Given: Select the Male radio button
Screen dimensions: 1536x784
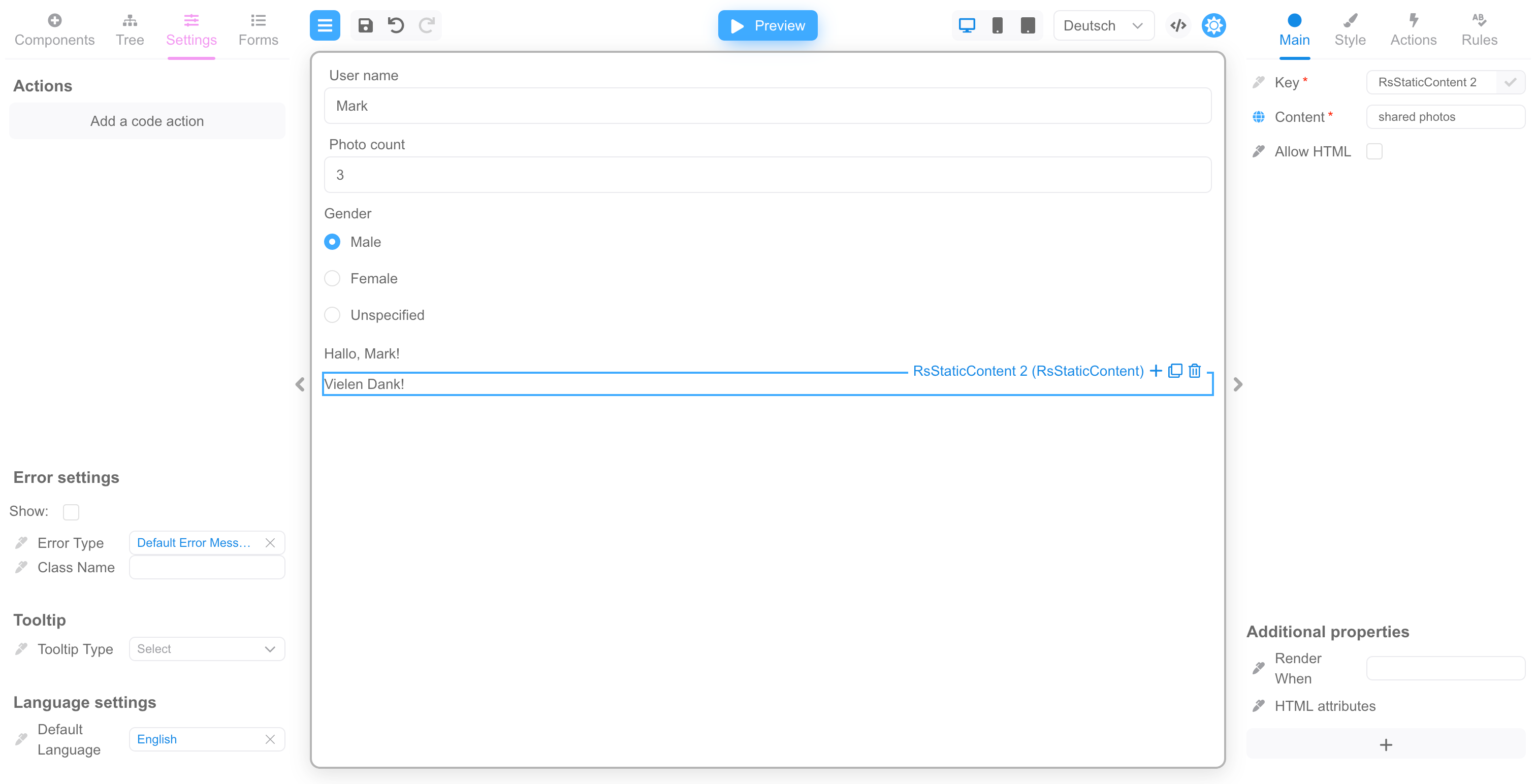Looking at the screenshot, I should (332, 242).
